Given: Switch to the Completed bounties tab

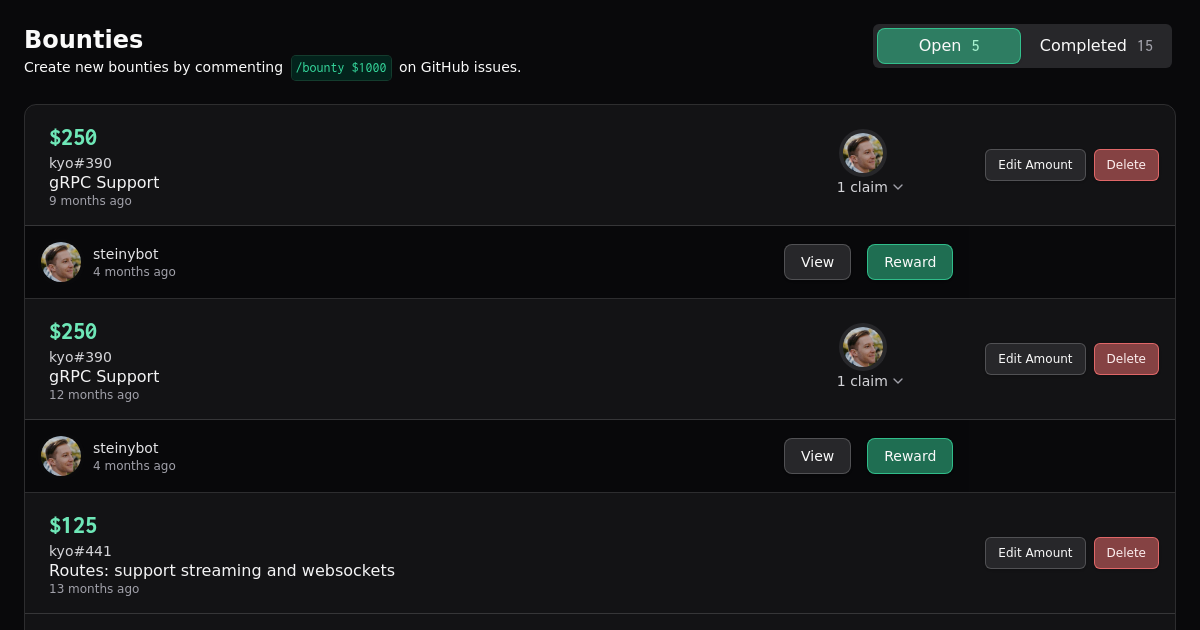Looking at the screenshot, I should [x=1095, y=46].
